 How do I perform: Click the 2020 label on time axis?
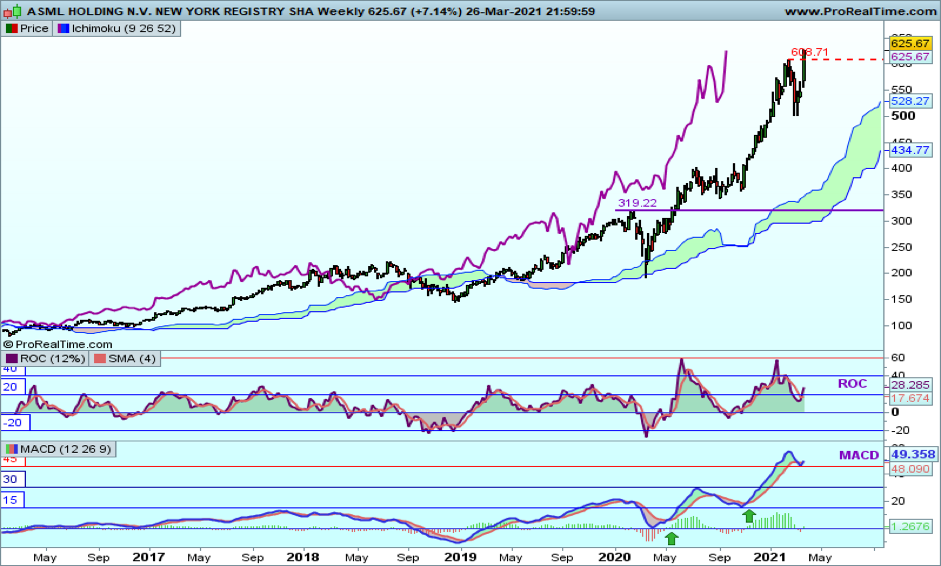[x=615, y=557]
